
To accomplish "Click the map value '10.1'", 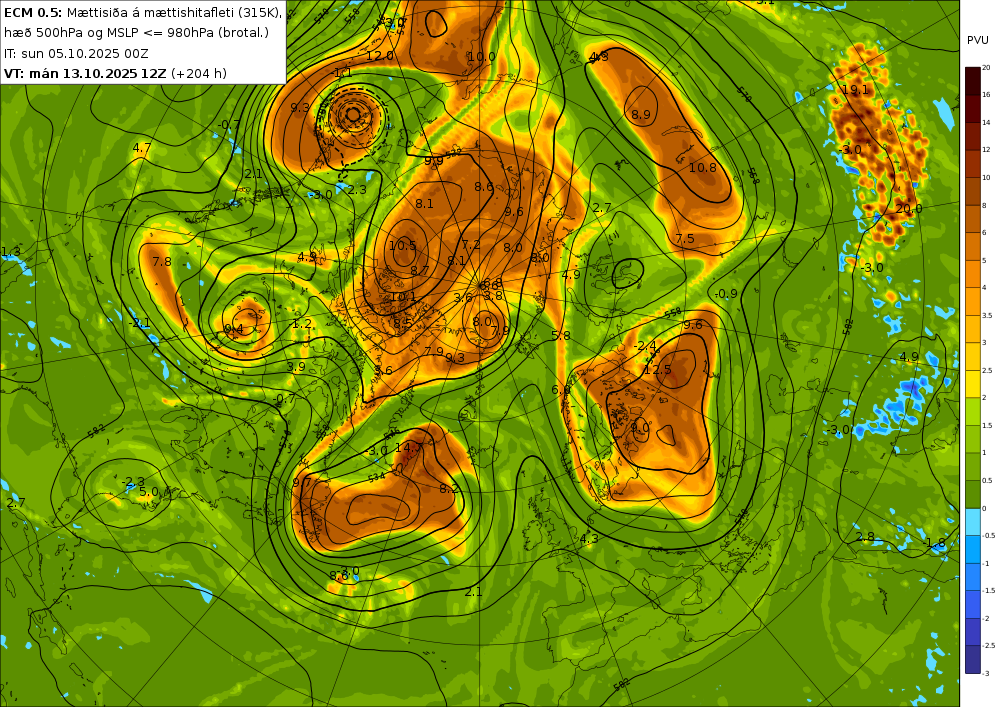I will [x=402, y=296].
